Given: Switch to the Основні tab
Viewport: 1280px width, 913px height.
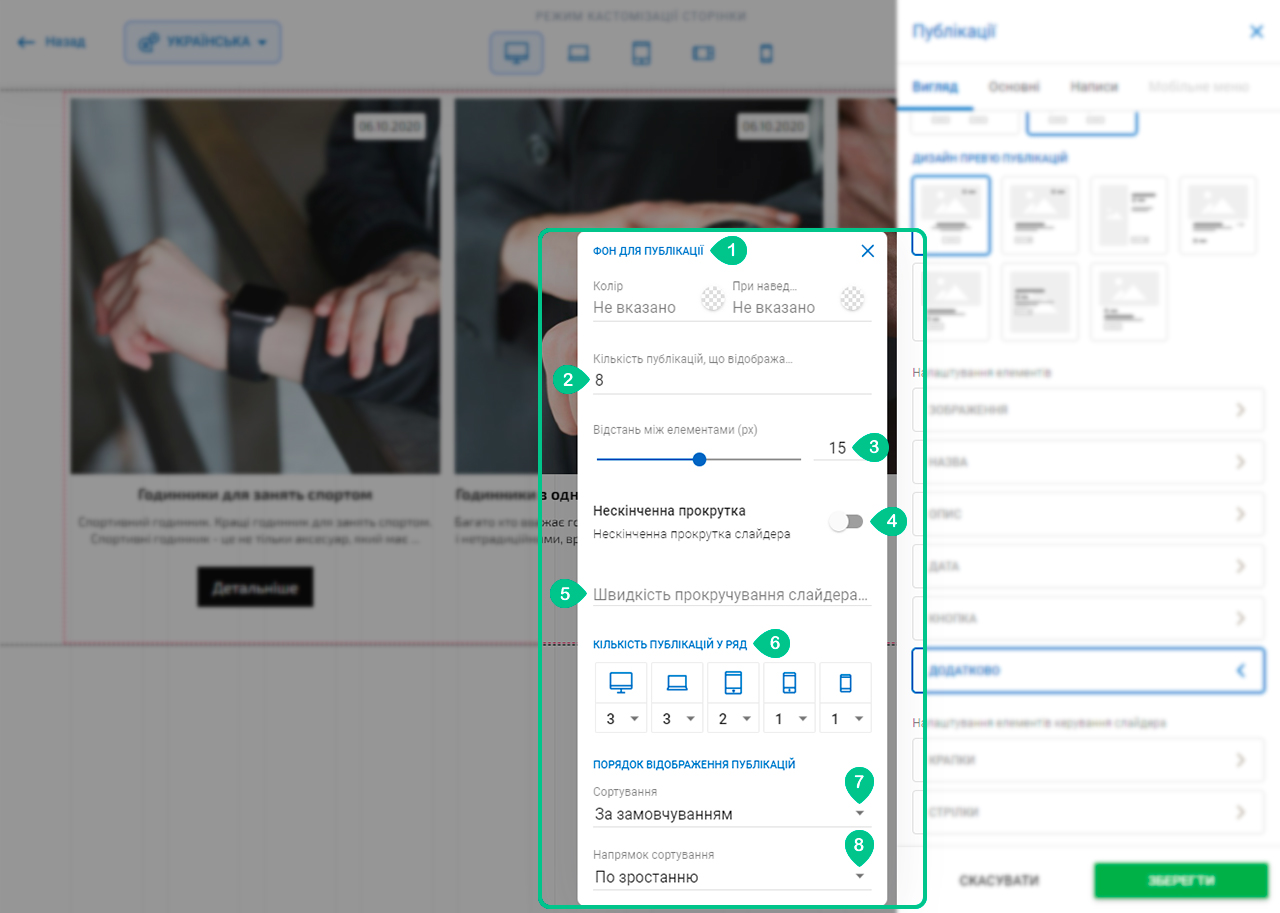Looking at the screenshot, I should pos(1014,87).
